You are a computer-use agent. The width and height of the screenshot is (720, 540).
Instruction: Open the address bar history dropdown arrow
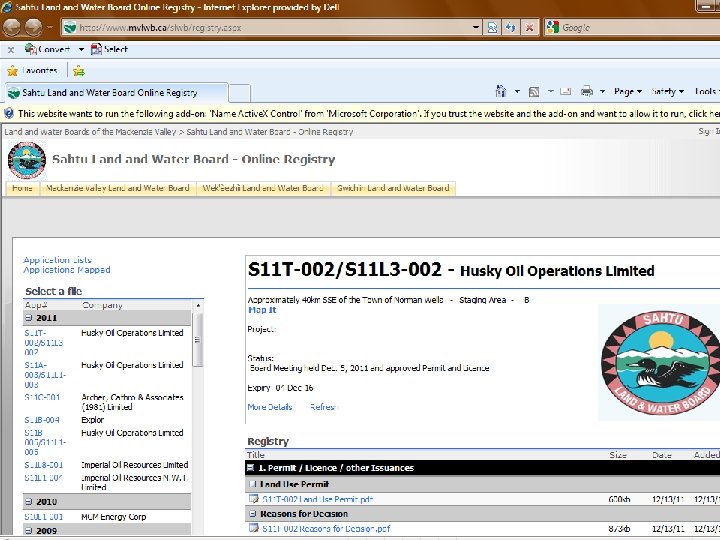point(476,28)
